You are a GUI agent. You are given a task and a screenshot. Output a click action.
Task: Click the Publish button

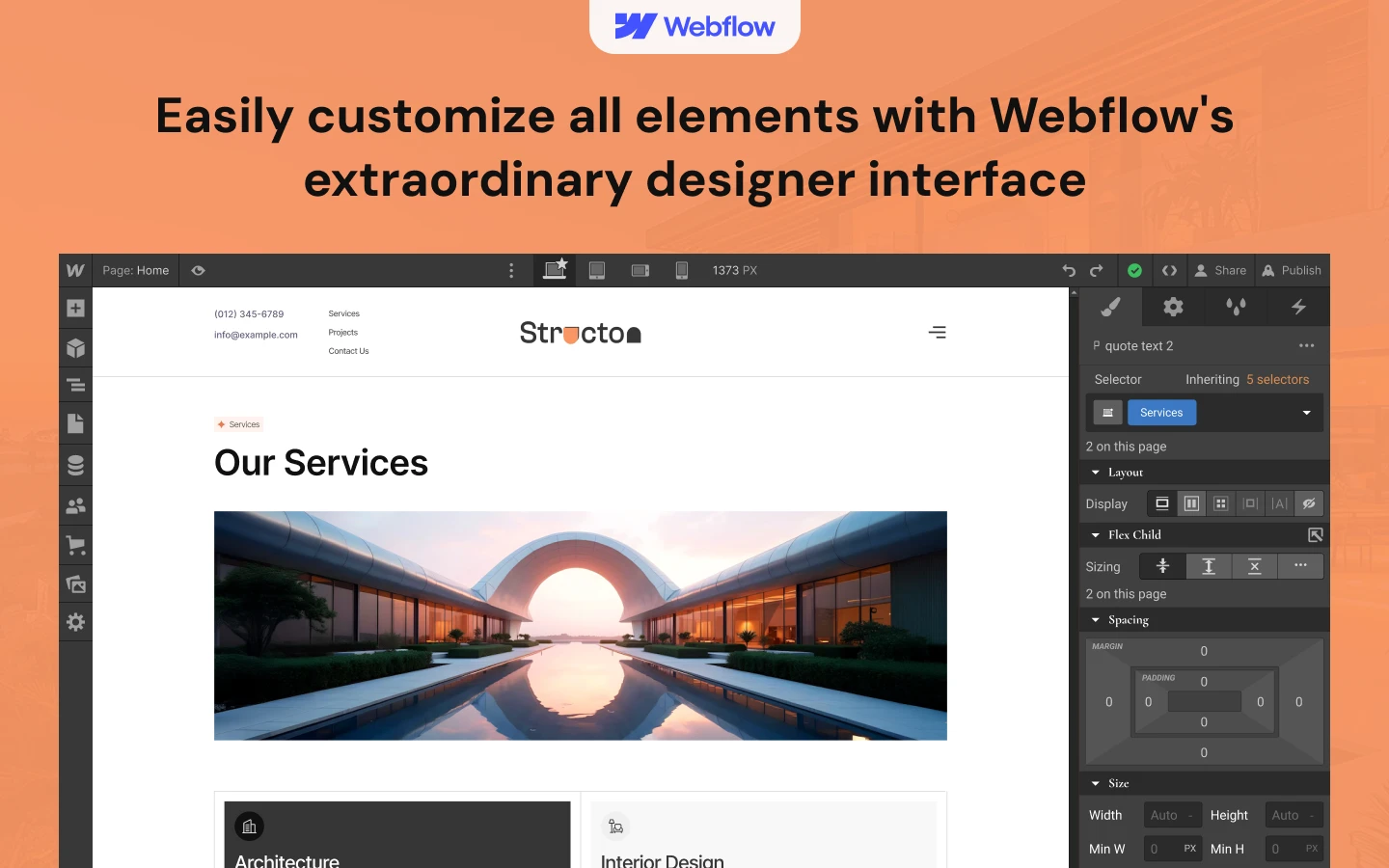pyautogui.click(x=1292, y=271)
